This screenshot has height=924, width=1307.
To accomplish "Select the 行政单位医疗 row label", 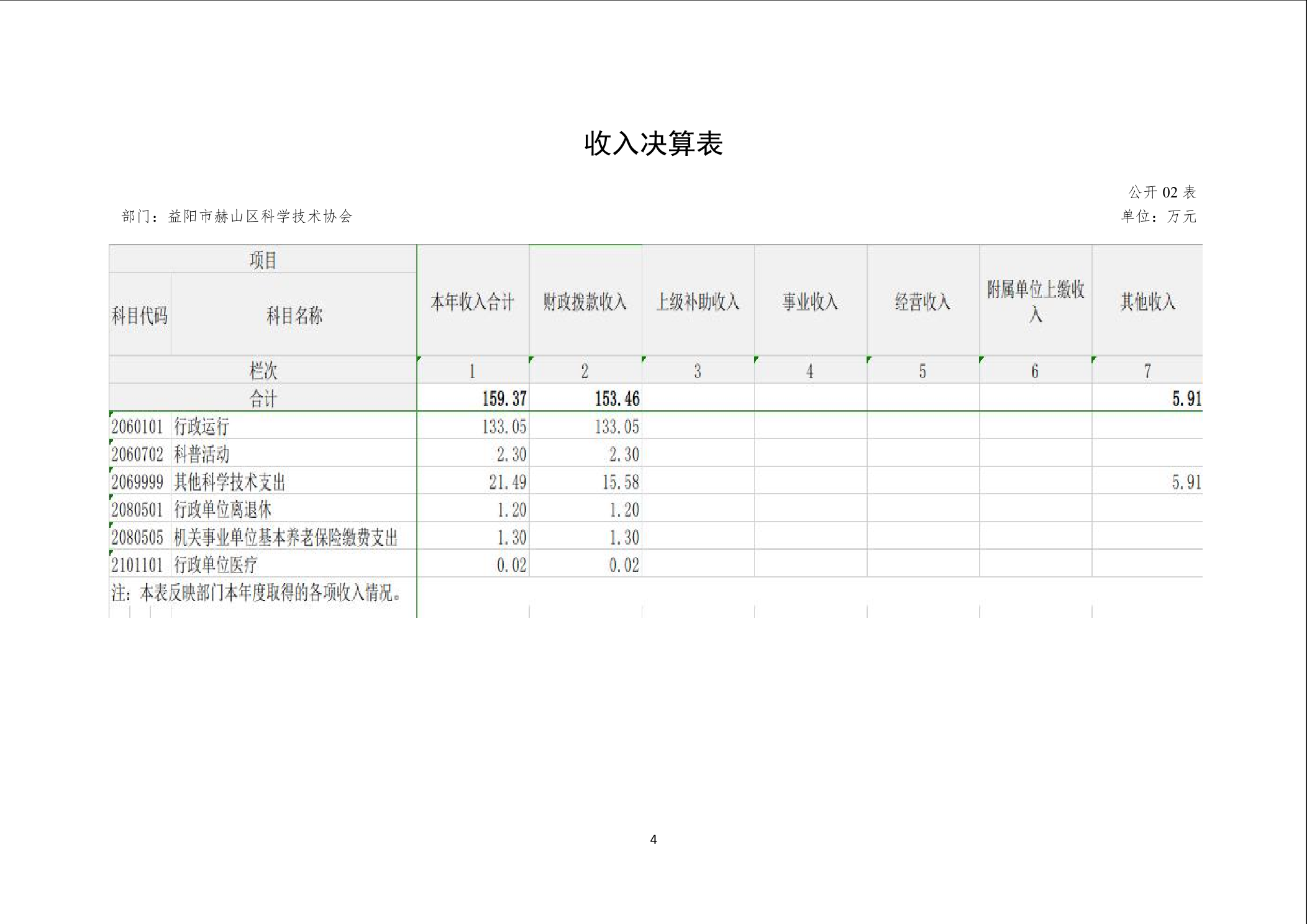I will (215, 565).
